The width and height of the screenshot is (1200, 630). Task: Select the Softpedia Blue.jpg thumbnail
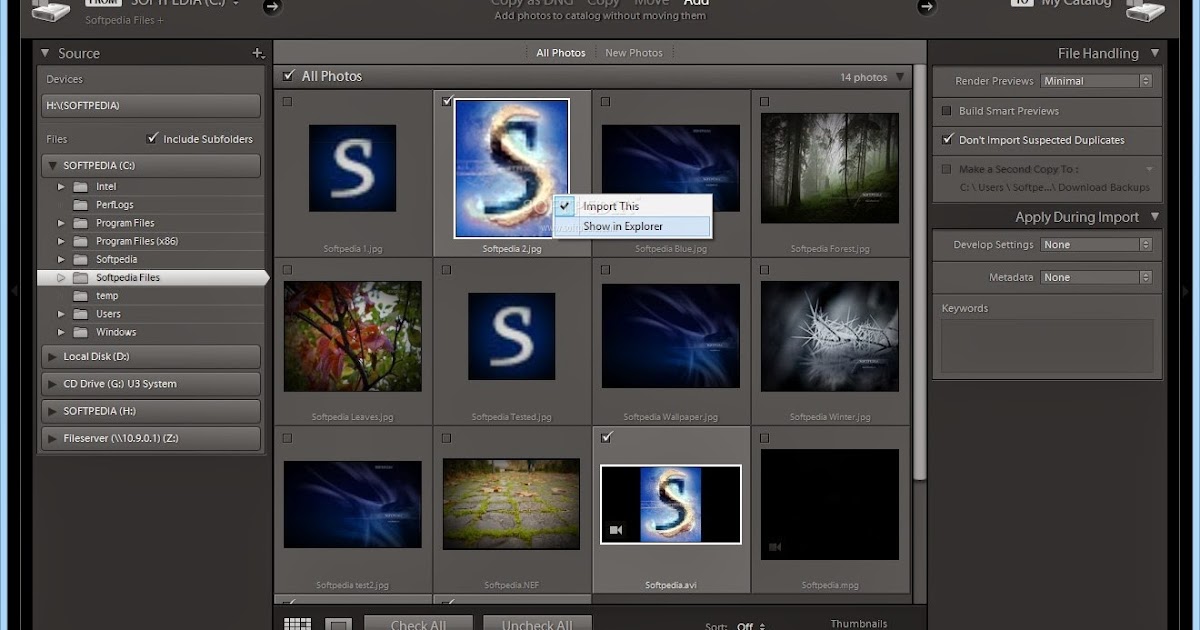[x=671, y=168]
